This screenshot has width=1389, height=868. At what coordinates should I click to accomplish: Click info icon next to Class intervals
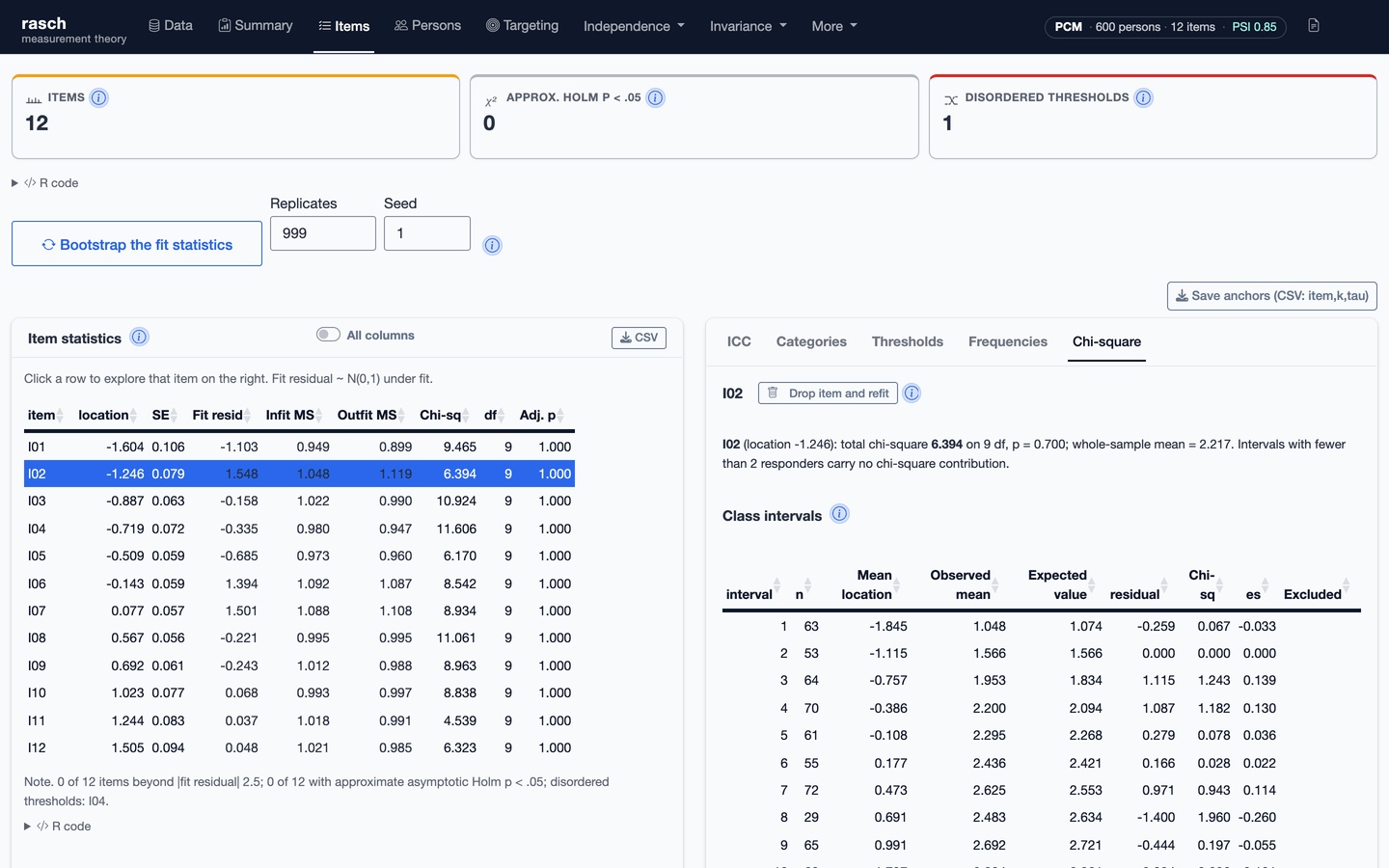[840, 513]
